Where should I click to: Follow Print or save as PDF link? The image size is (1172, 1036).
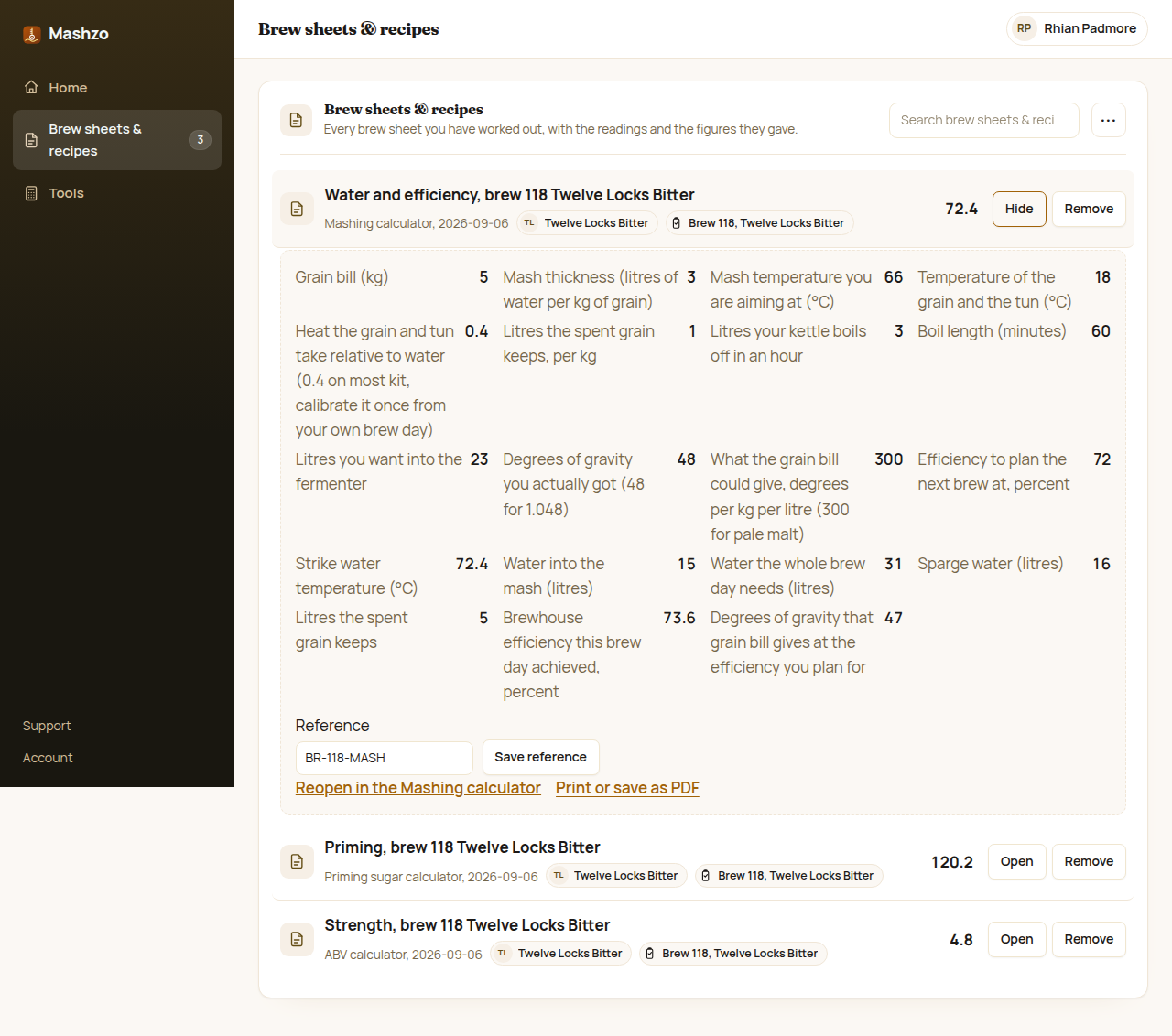(x=627, y=788)
